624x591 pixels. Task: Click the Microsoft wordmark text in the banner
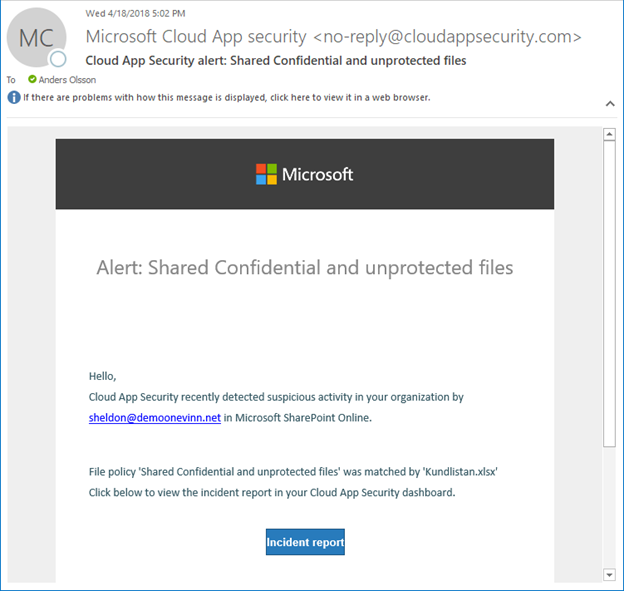[317, 174]
